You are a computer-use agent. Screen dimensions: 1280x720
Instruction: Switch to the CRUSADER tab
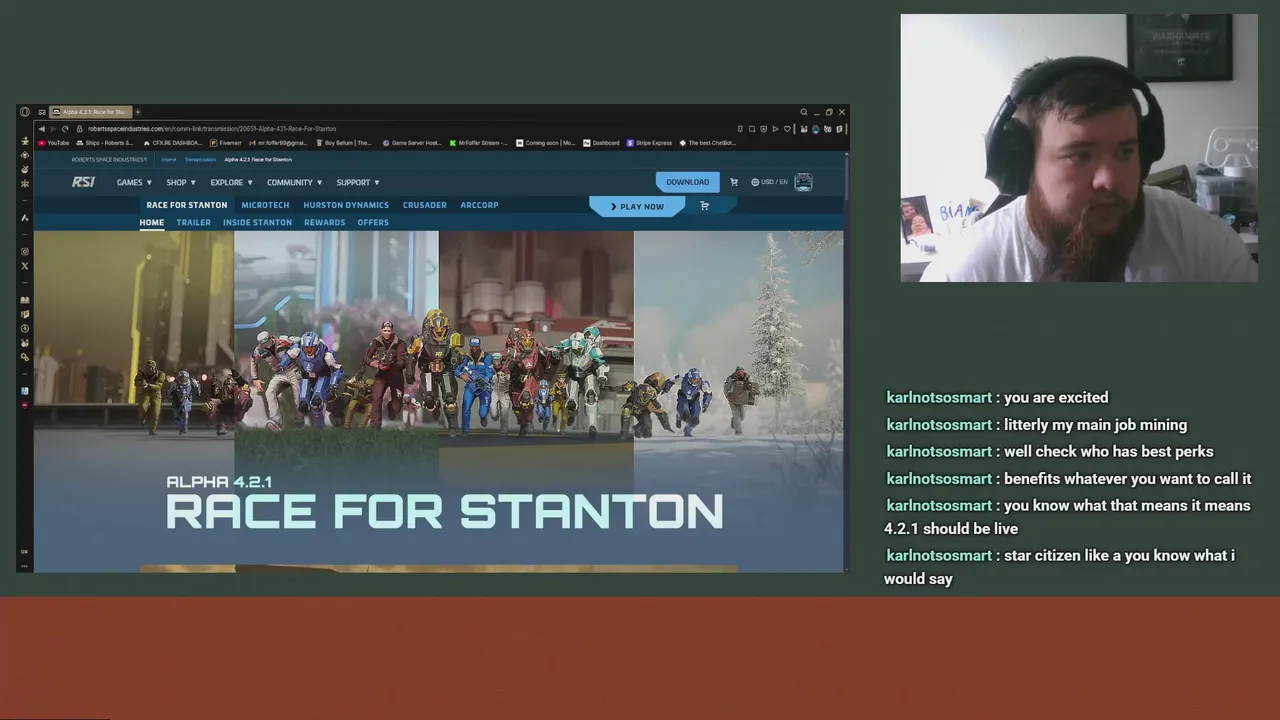(x=425, y=205)
